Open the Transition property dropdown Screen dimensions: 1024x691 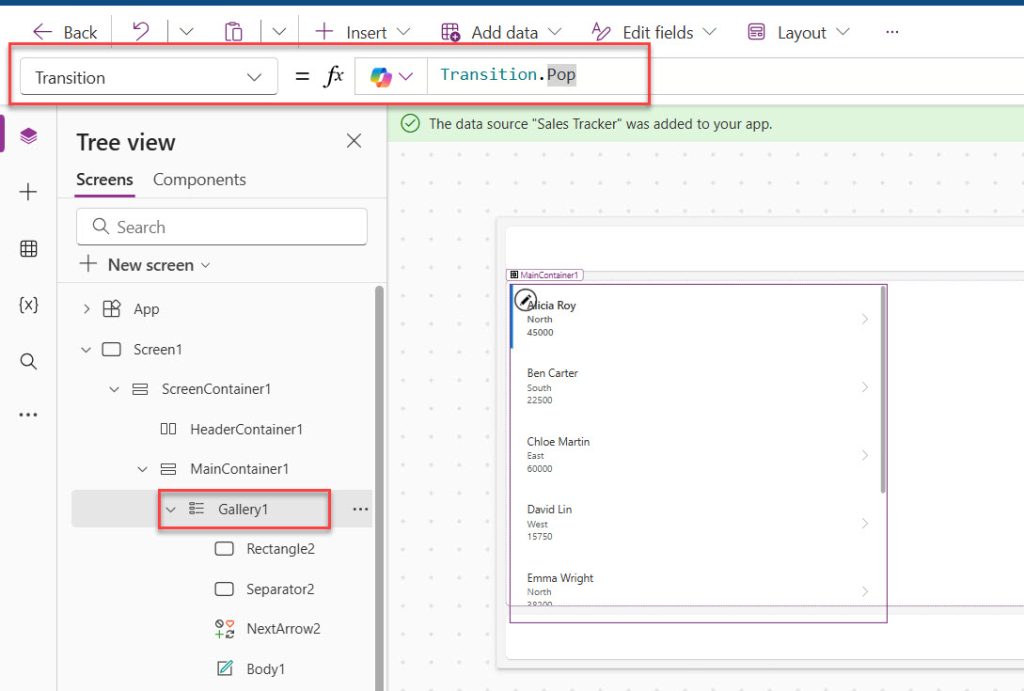pyautogui.click(x=149, y=77)
